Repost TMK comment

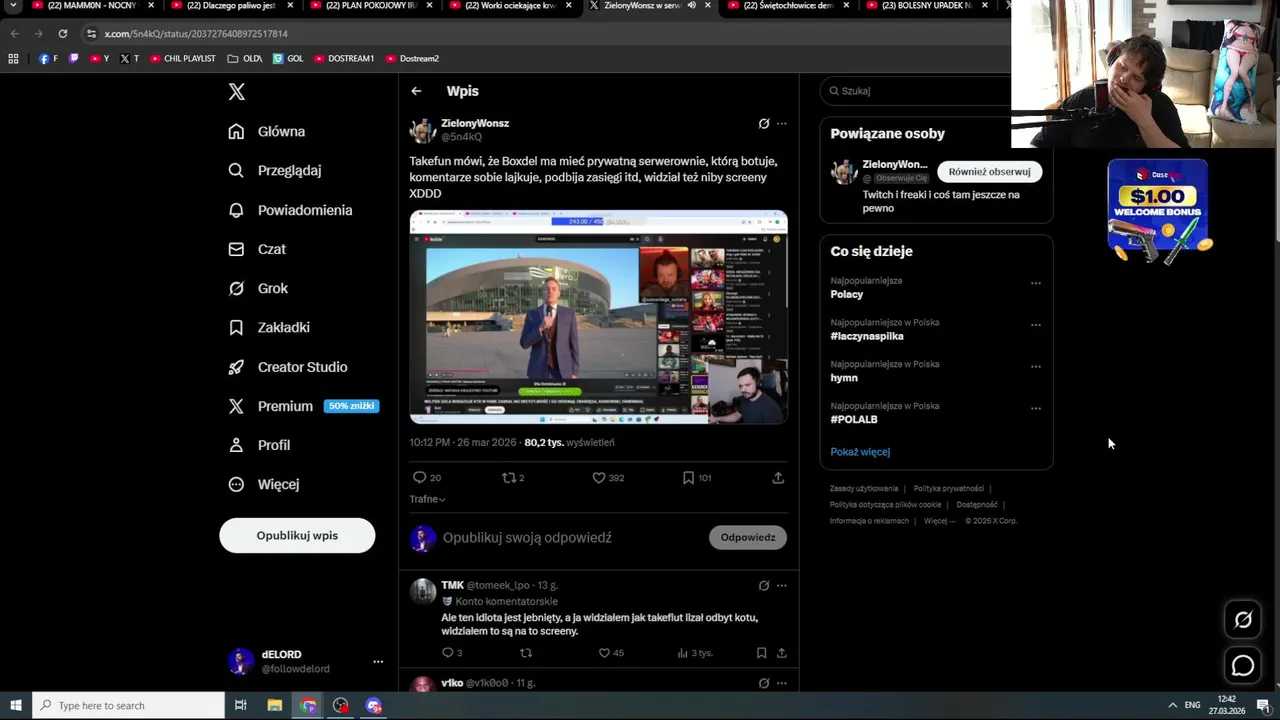[526, 653]
